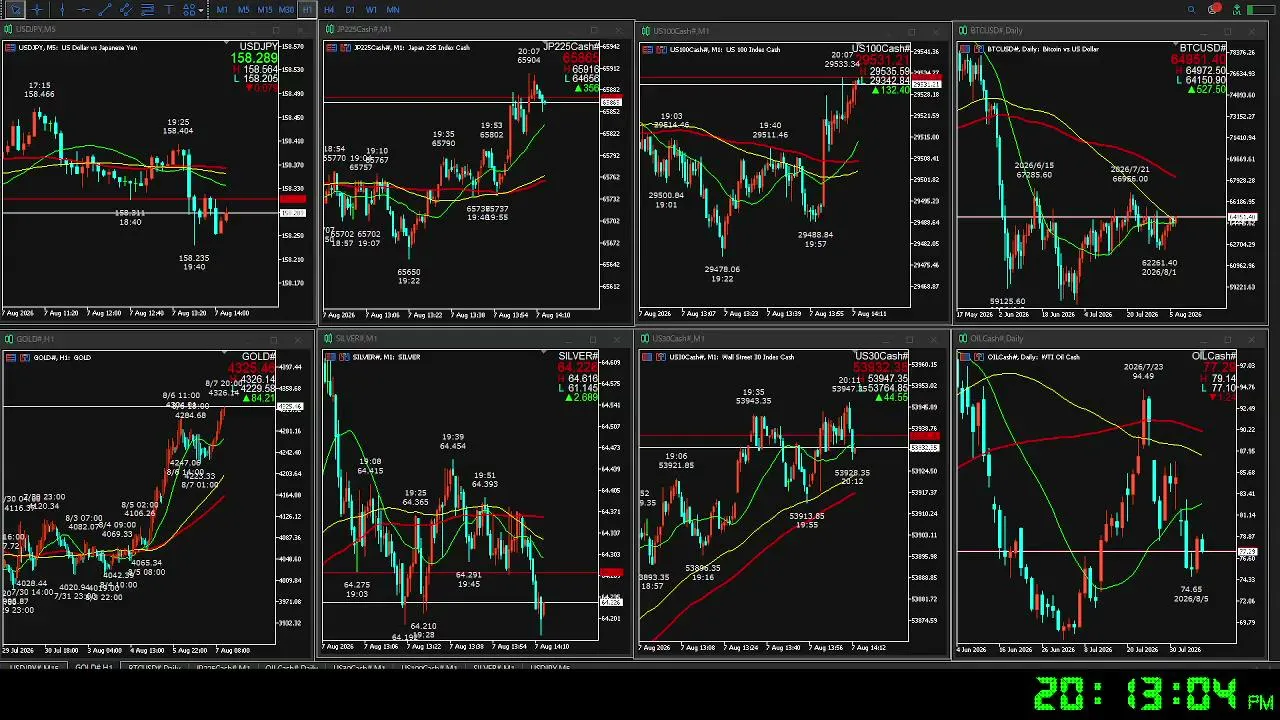1280x720 pixels.
Task: Expand the shapes tool dropdown arrow
Action: point(201,10)
